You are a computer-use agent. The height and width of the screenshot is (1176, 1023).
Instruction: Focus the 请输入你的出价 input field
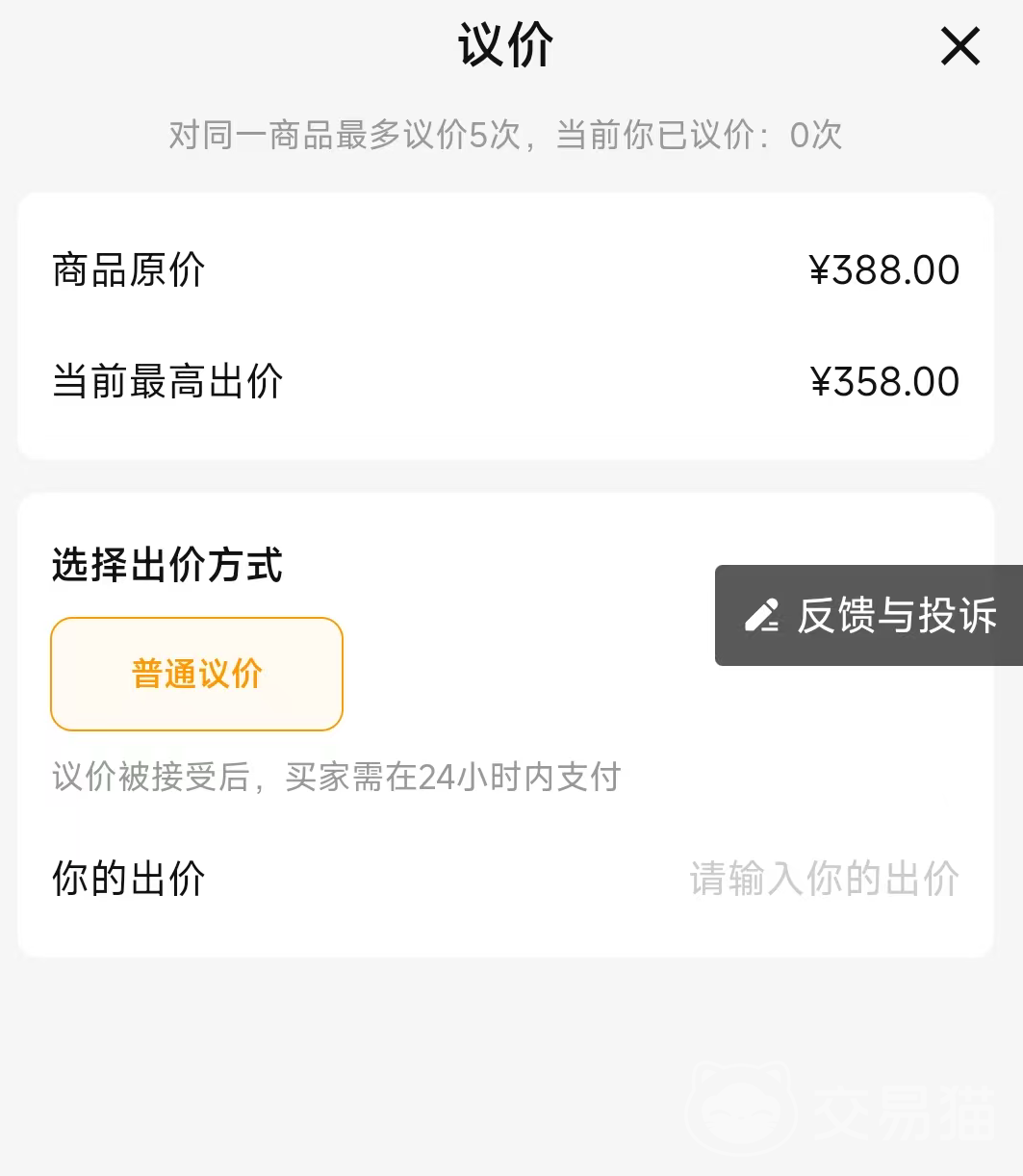pos(824,879)
